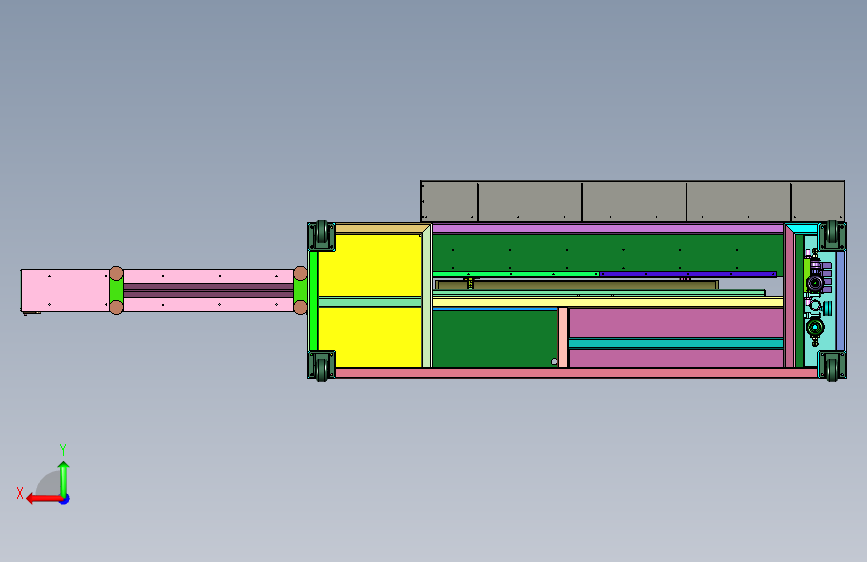Select the bright green strip left of the blue-violet strip

515,274
